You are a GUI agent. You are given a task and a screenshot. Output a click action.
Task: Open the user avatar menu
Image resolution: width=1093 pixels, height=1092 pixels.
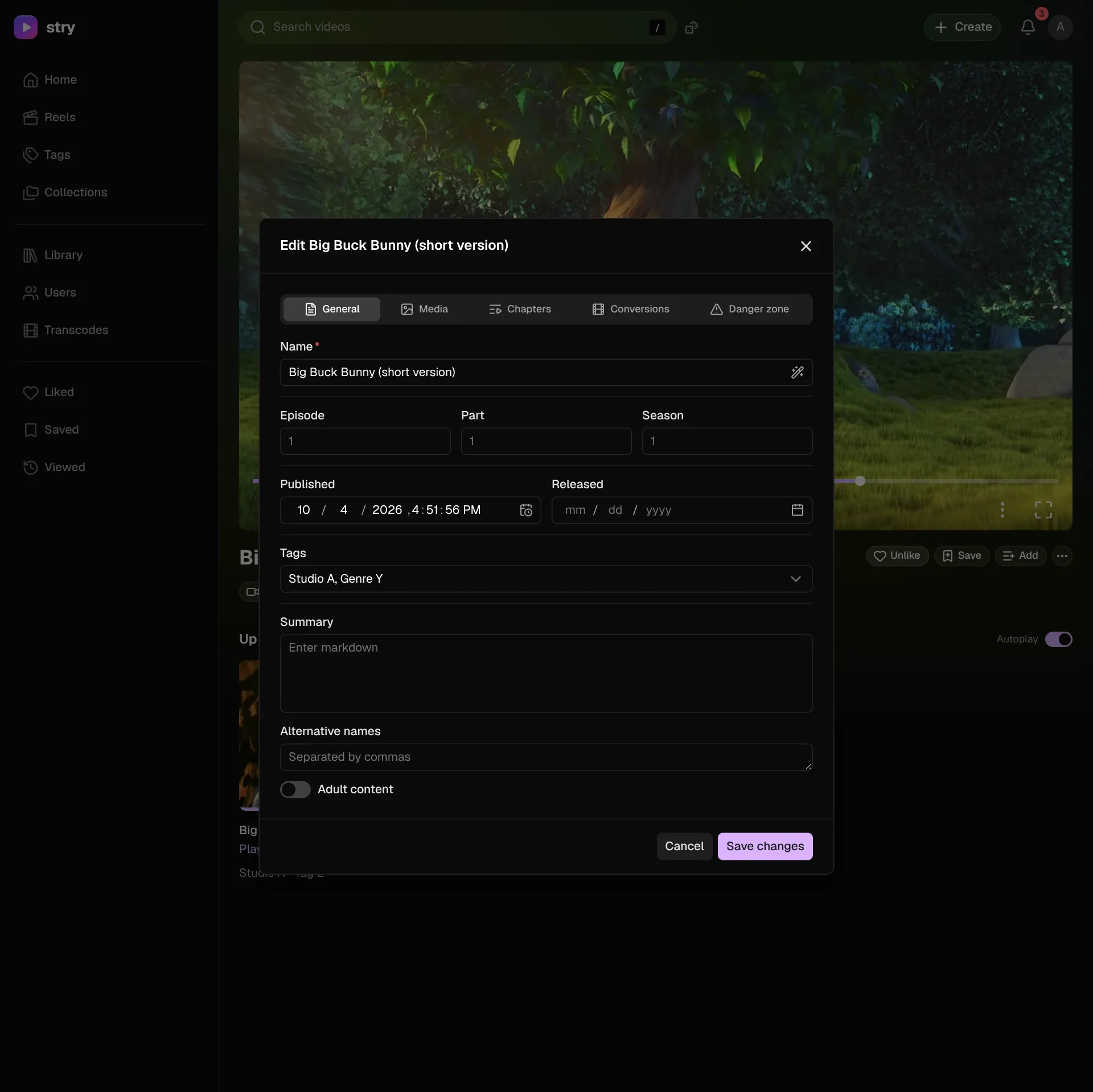tap(1060, 27)
